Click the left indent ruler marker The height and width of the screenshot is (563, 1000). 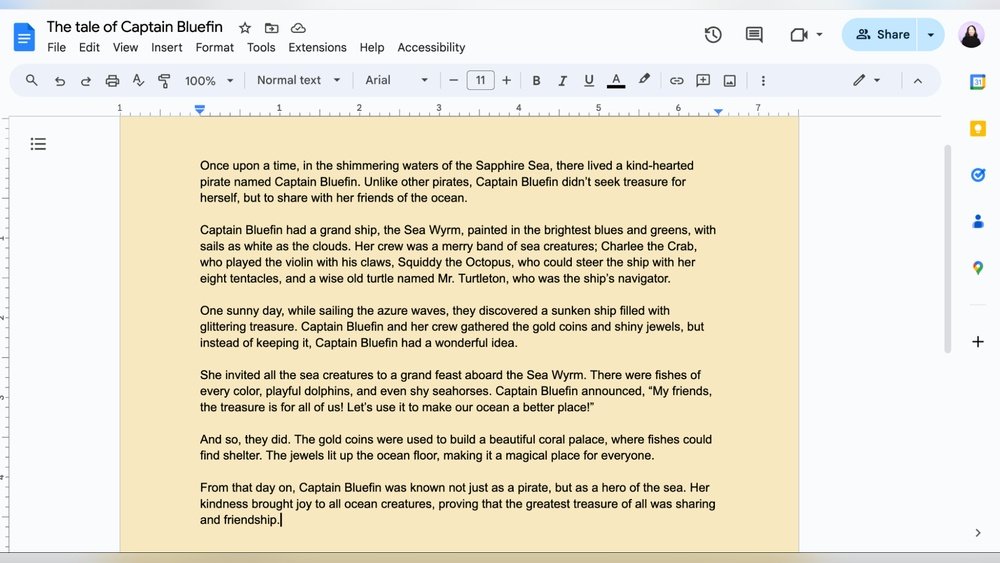click(x=200, y=110)
